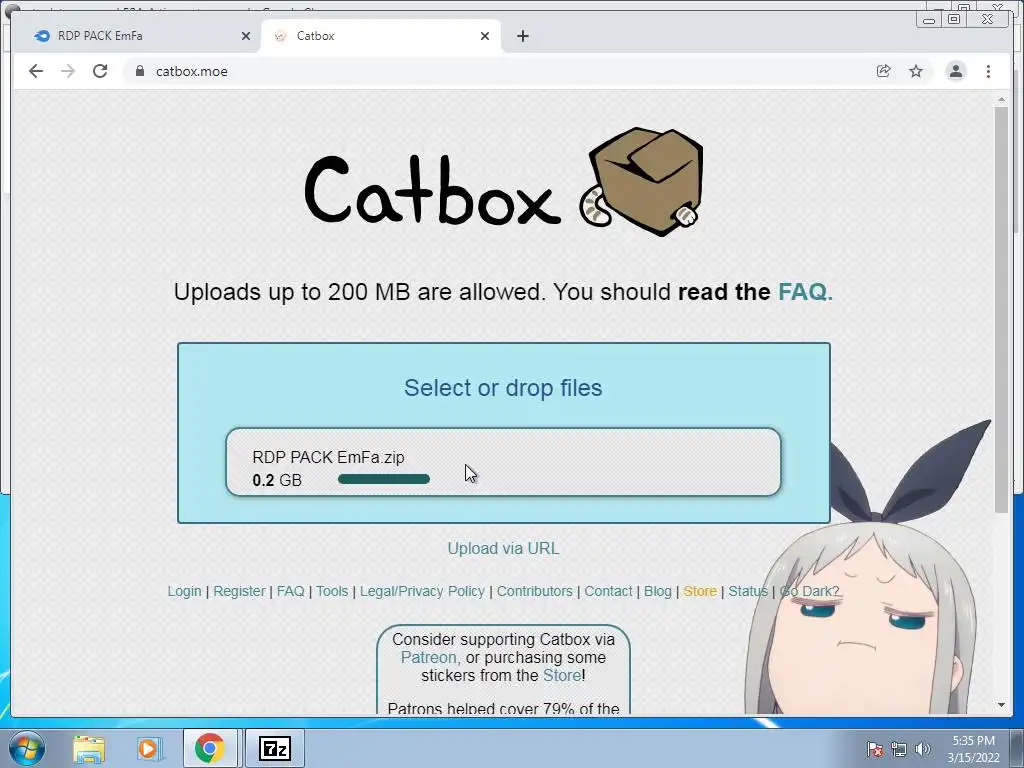Click the RDP PACK EmFa.zip upload entry
The width and height of the screenshot is (1024, 768).
(x=504, y=462)
